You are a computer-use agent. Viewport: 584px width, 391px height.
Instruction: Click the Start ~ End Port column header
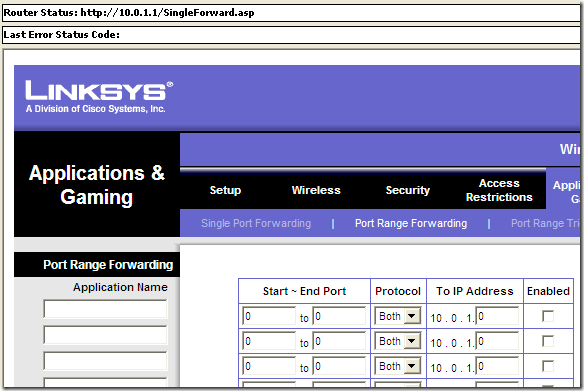point(304,291)
